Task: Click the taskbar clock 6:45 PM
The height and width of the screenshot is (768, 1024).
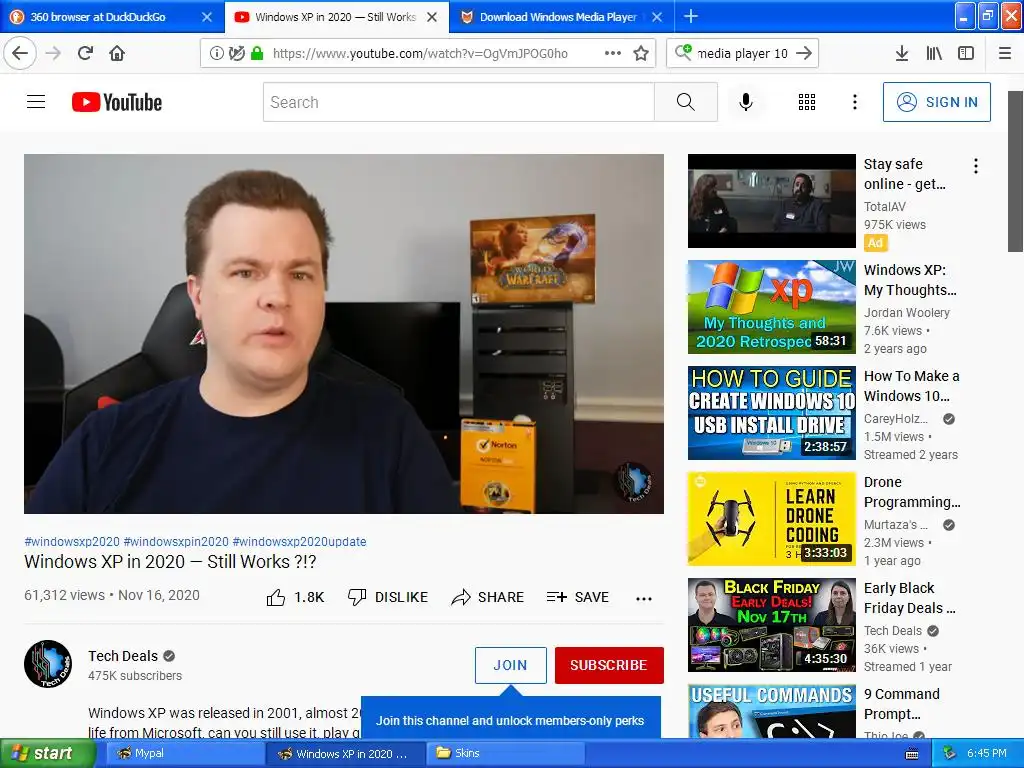Action: [987, 754]
